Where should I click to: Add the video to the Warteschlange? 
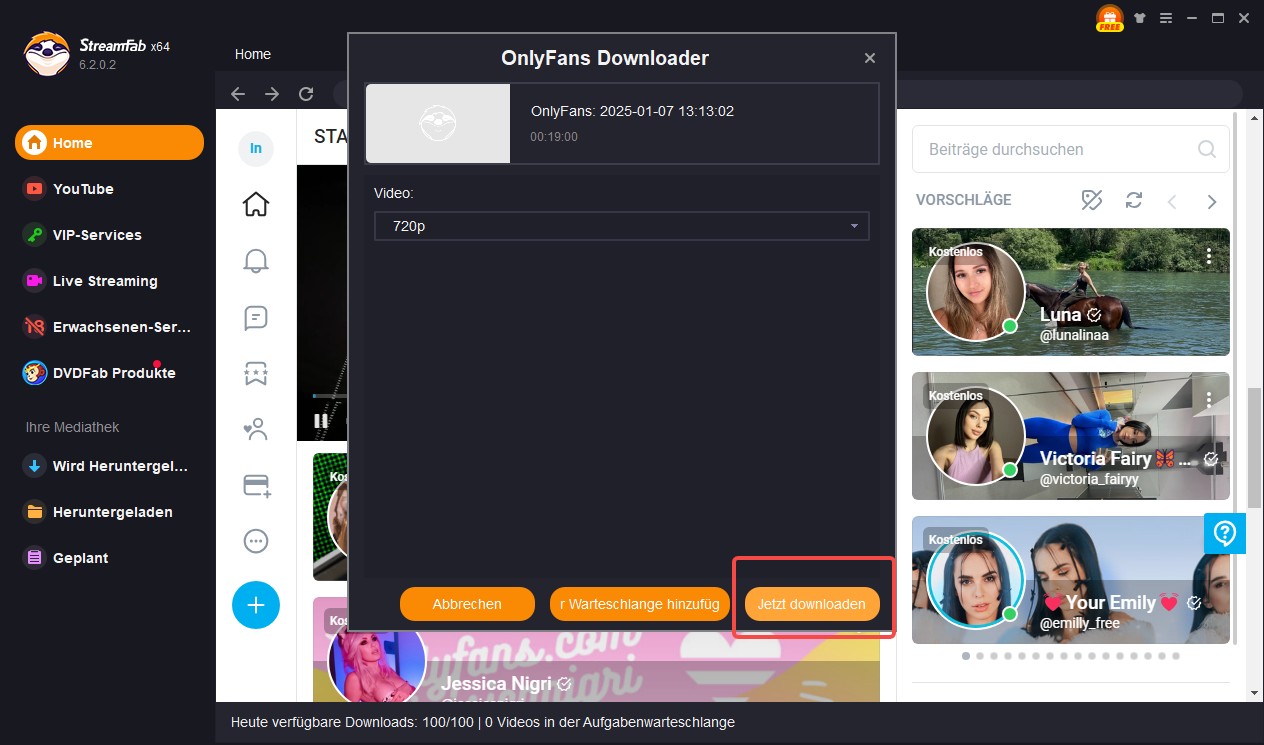click(x=639, y=604)
